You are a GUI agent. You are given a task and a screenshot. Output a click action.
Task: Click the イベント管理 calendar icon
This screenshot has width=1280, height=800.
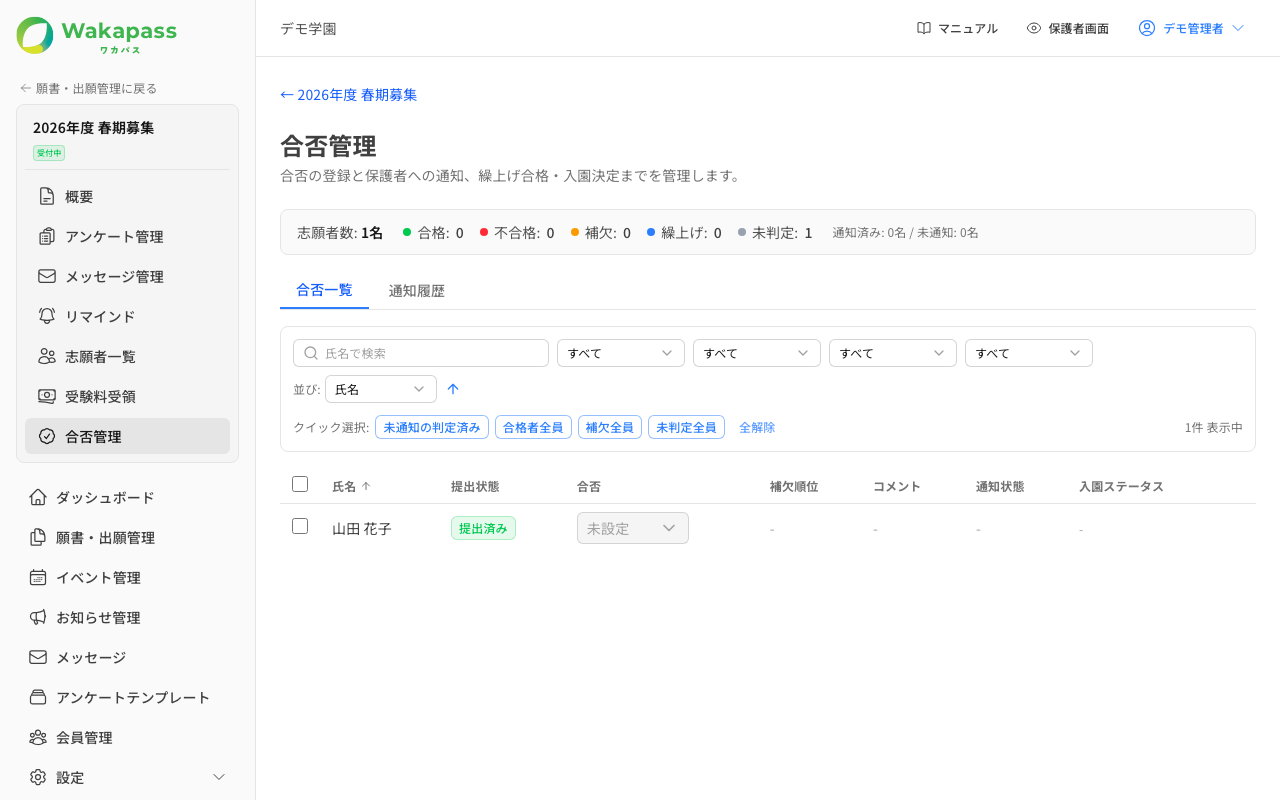pyautogui.click(x=38, y=577)
